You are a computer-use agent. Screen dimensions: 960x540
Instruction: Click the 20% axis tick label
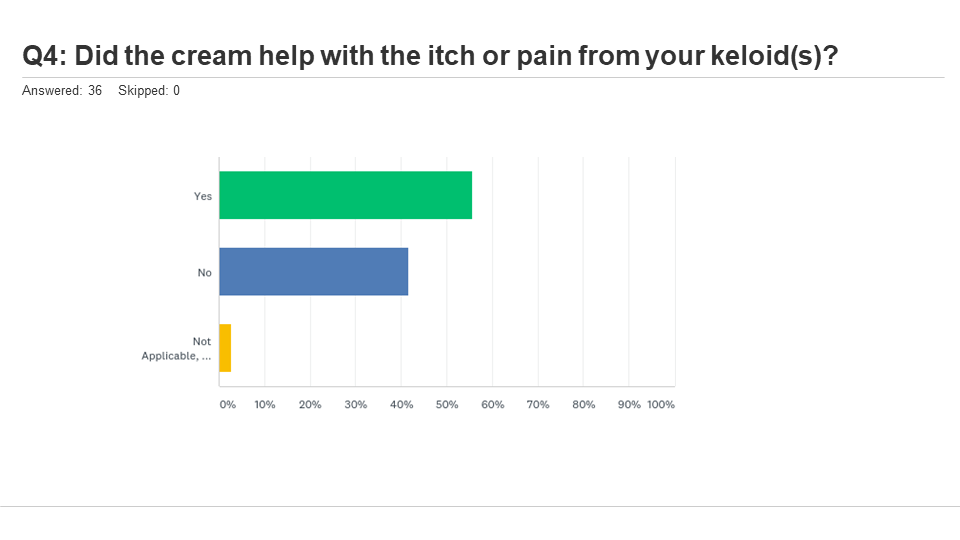310,405
